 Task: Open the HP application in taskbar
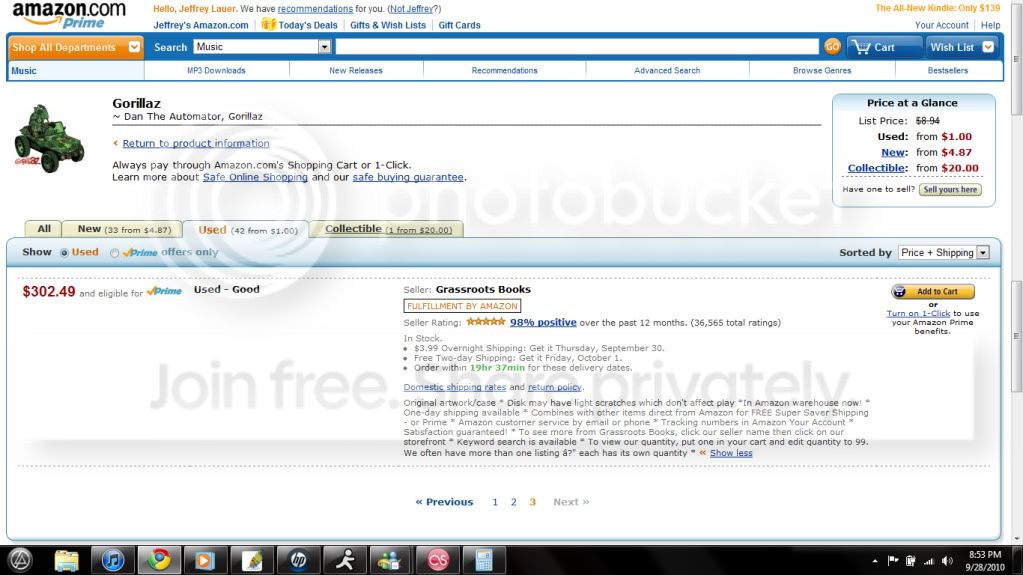pos(298,560)
